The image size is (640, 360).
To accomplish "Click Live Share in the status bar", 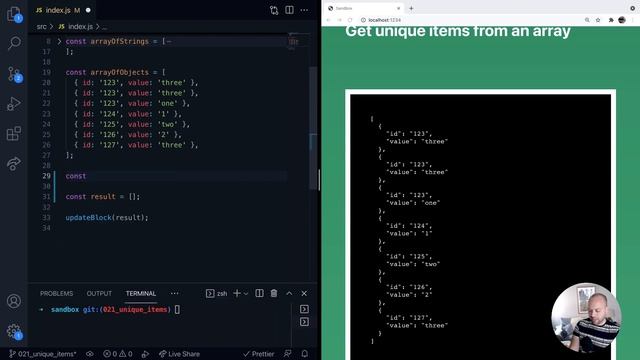I will click(x=180, y=353).
